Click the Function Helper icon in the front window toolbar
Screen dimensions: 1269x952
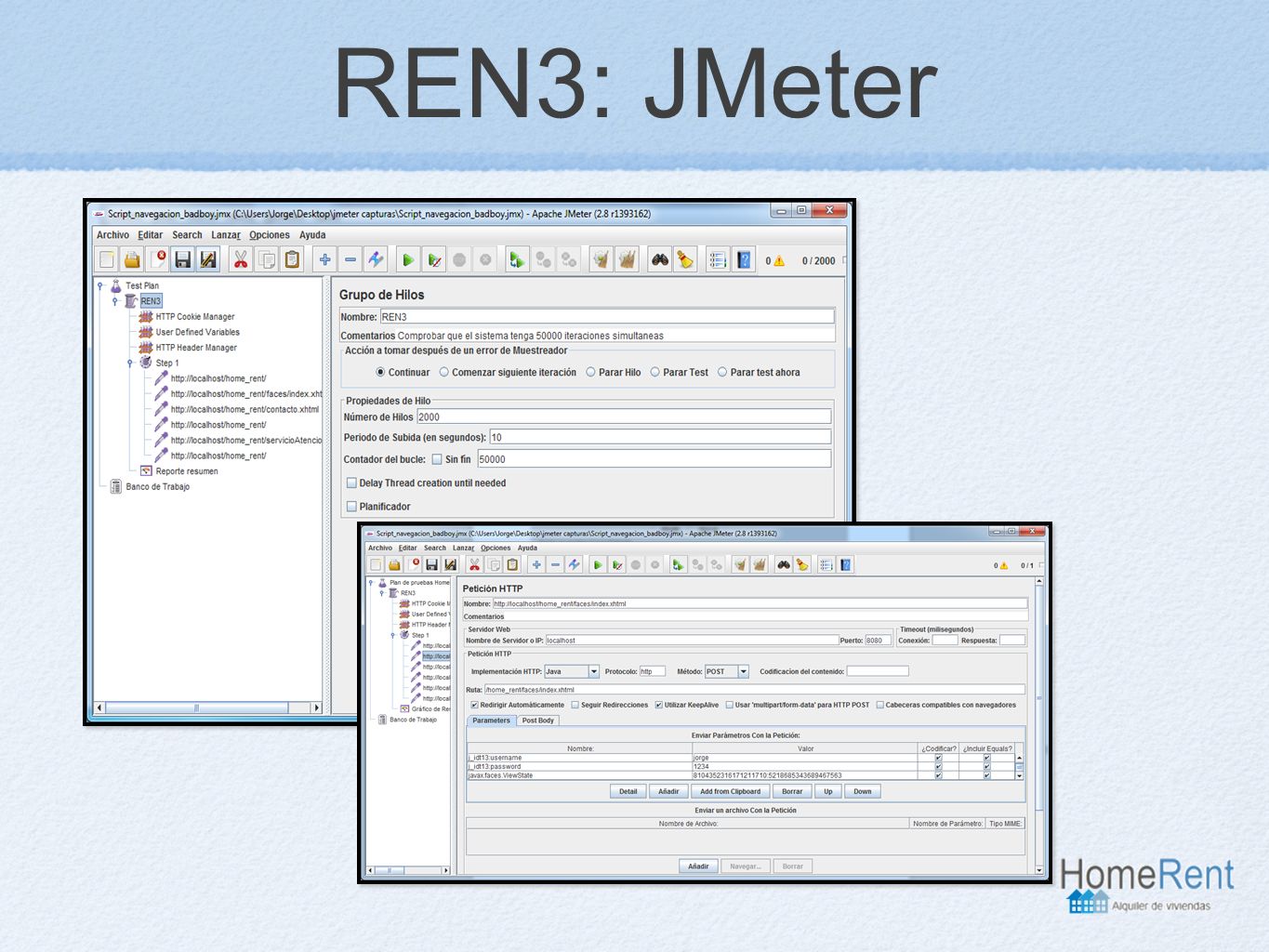coord(826,564)
